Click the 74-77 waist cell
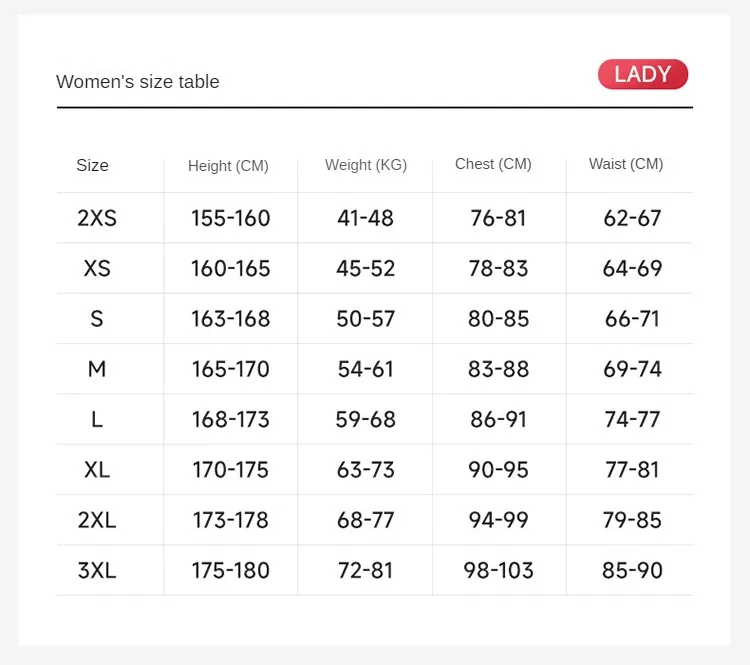750x665 pixels. pyautogui.click(x=632, y=419)
